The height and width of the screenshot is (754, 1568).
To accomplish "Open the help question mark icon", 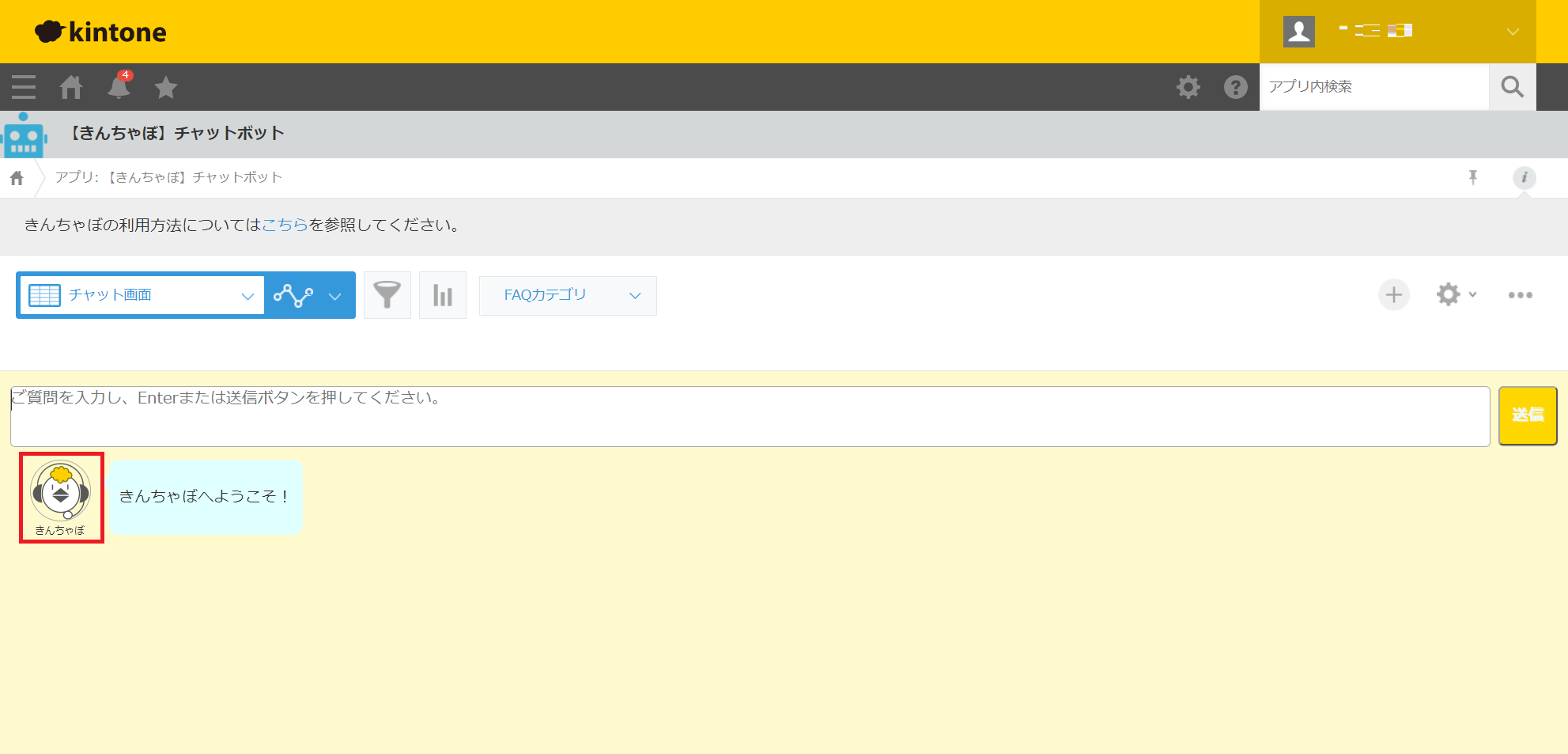I will point(1235,87).
